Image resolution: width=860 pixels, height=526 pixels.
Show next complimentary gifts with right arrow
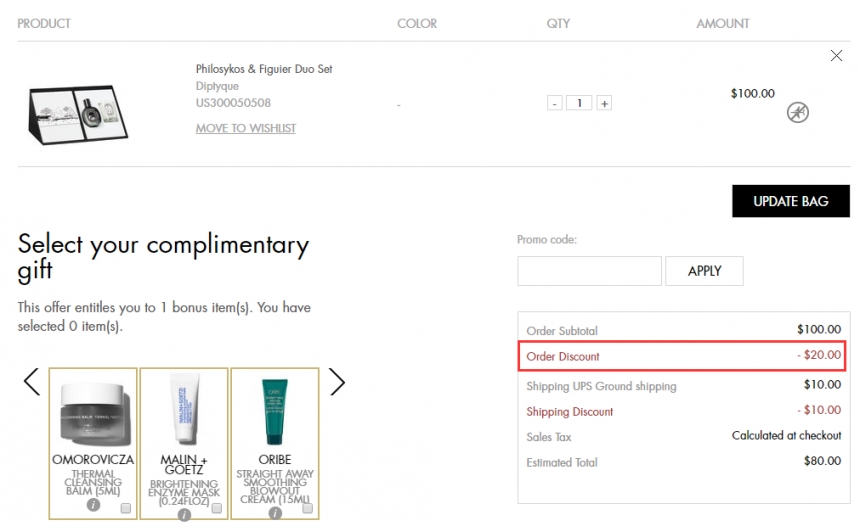click(337, 381)
